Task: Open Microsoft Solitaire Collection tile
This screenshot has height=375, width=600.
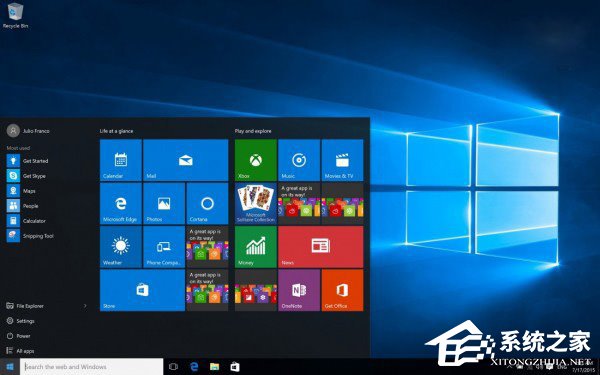Action: pyautogui.click(x=256, y=203)
